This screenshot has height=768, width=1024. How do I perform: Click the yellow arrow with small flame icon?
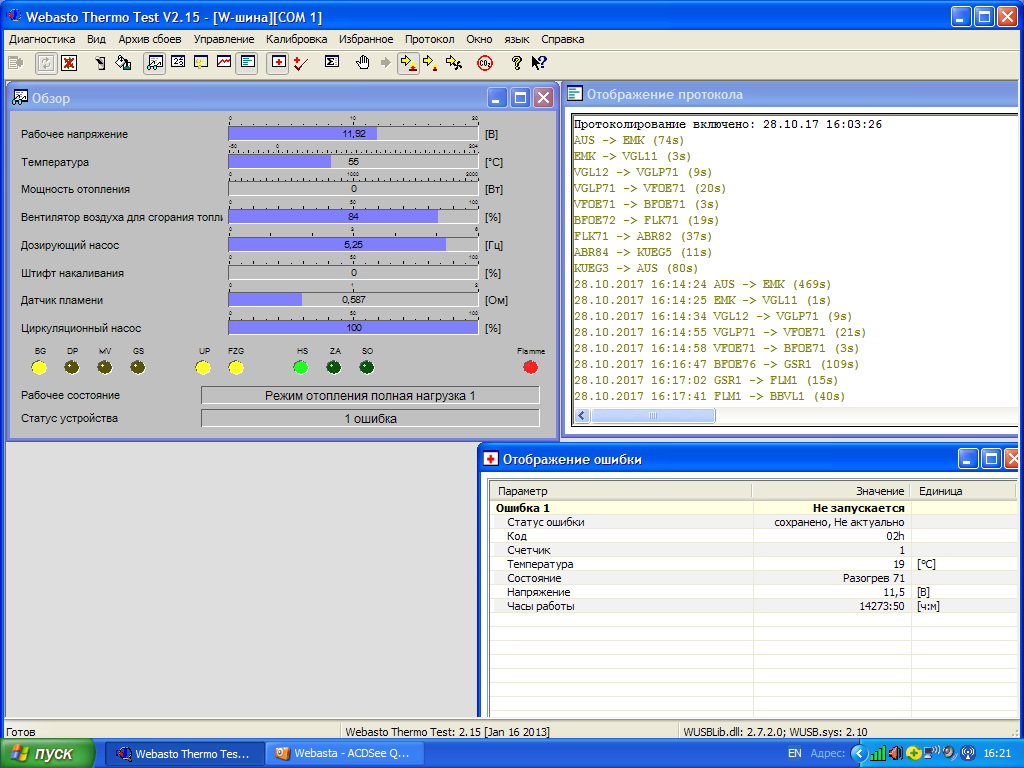430,63
